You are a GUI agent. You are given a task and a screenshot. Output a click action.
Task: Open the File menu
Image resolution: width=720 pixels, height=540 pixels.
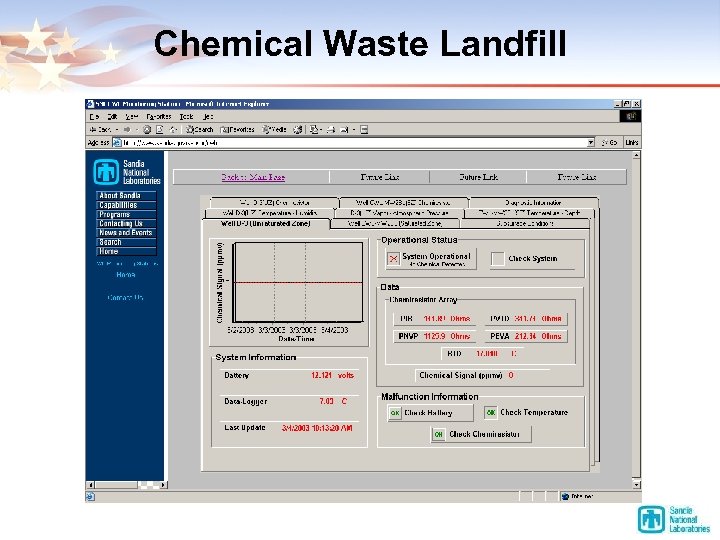coord(94,117)
